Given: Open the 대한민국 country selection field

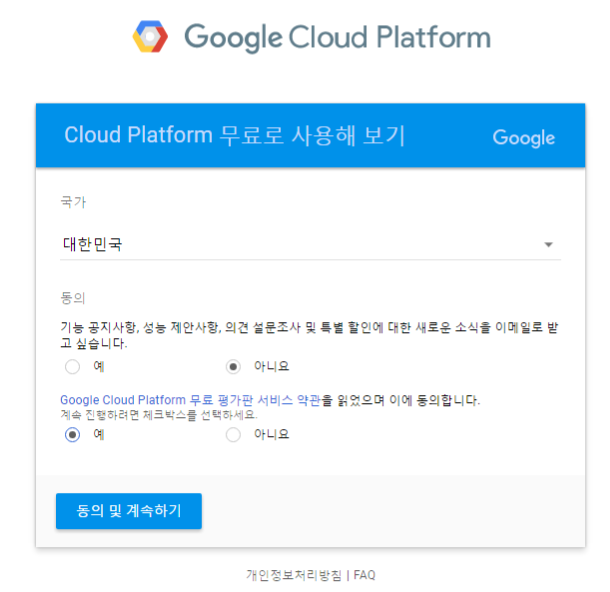Looking at the screenshot, I should coord(300,244).
